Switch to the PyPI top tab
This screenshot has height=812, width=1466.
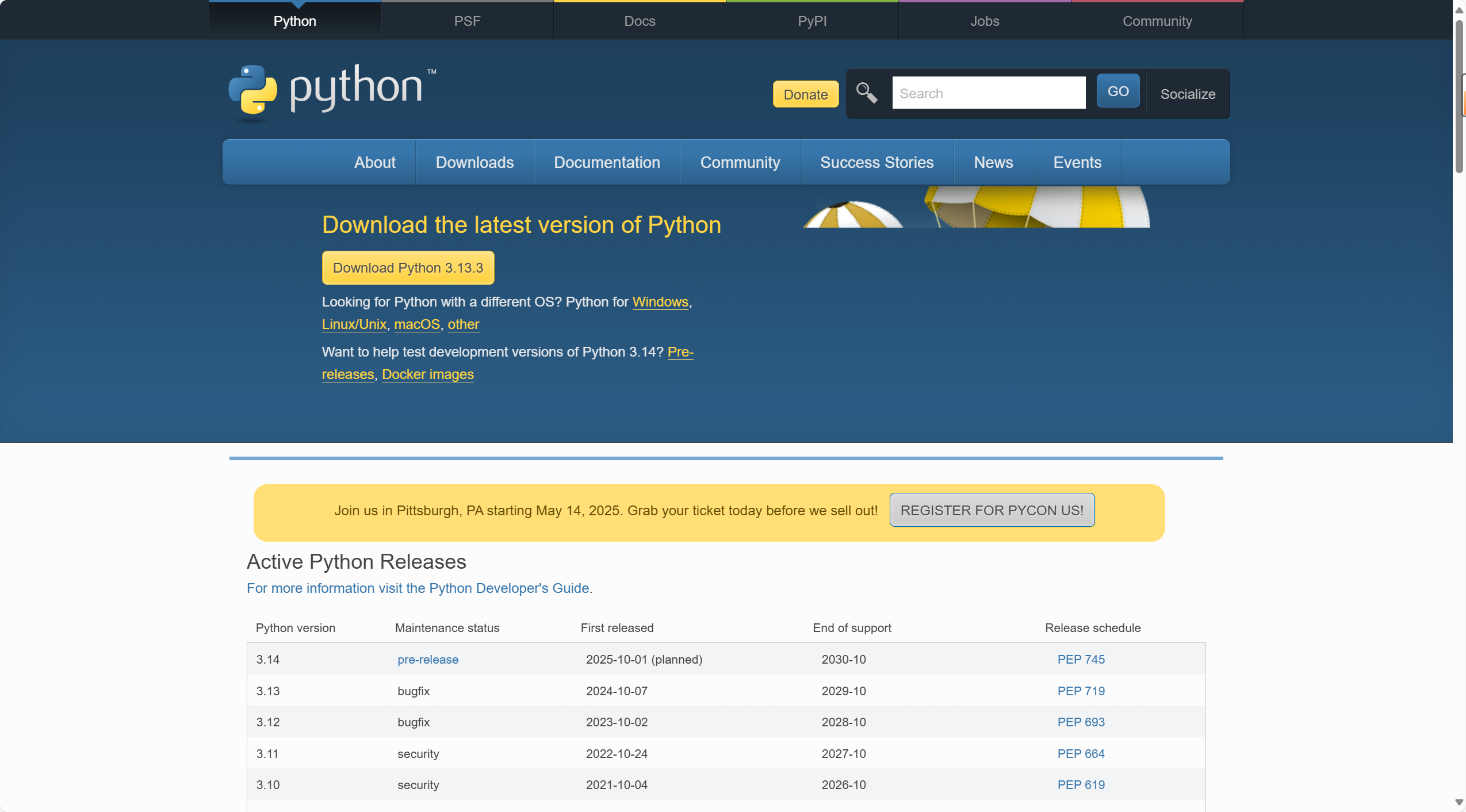(812, 21)
